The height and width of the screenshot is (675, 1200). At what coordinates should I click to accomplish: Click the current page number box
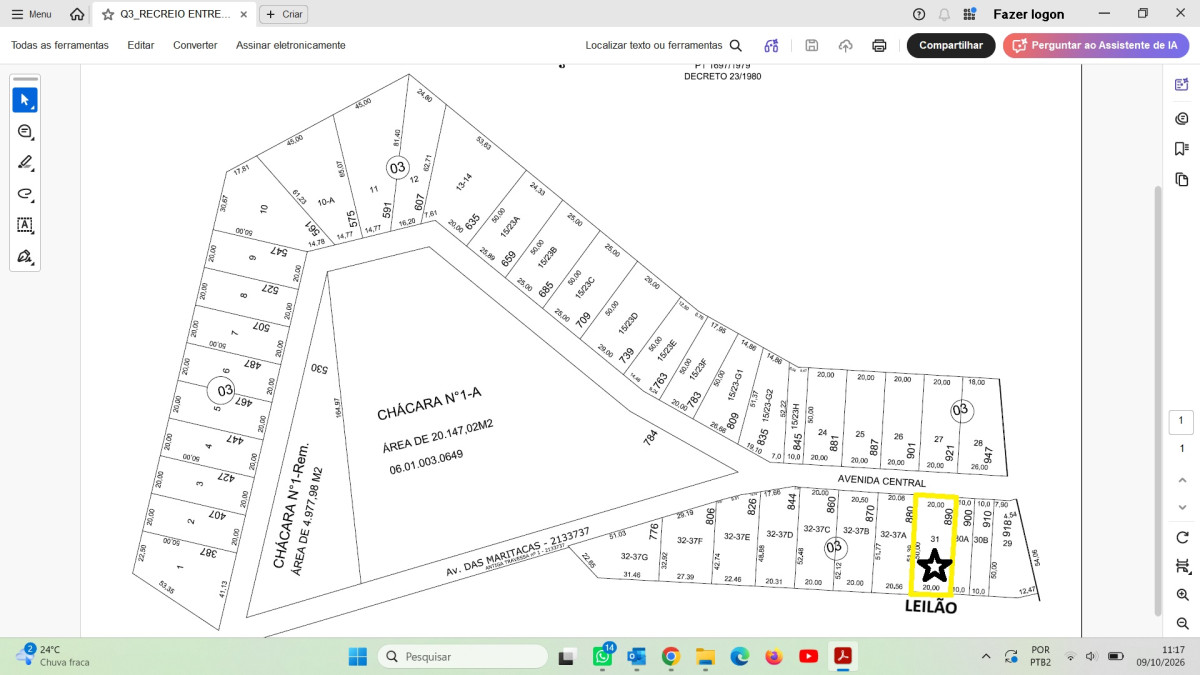click(1181, 422)
